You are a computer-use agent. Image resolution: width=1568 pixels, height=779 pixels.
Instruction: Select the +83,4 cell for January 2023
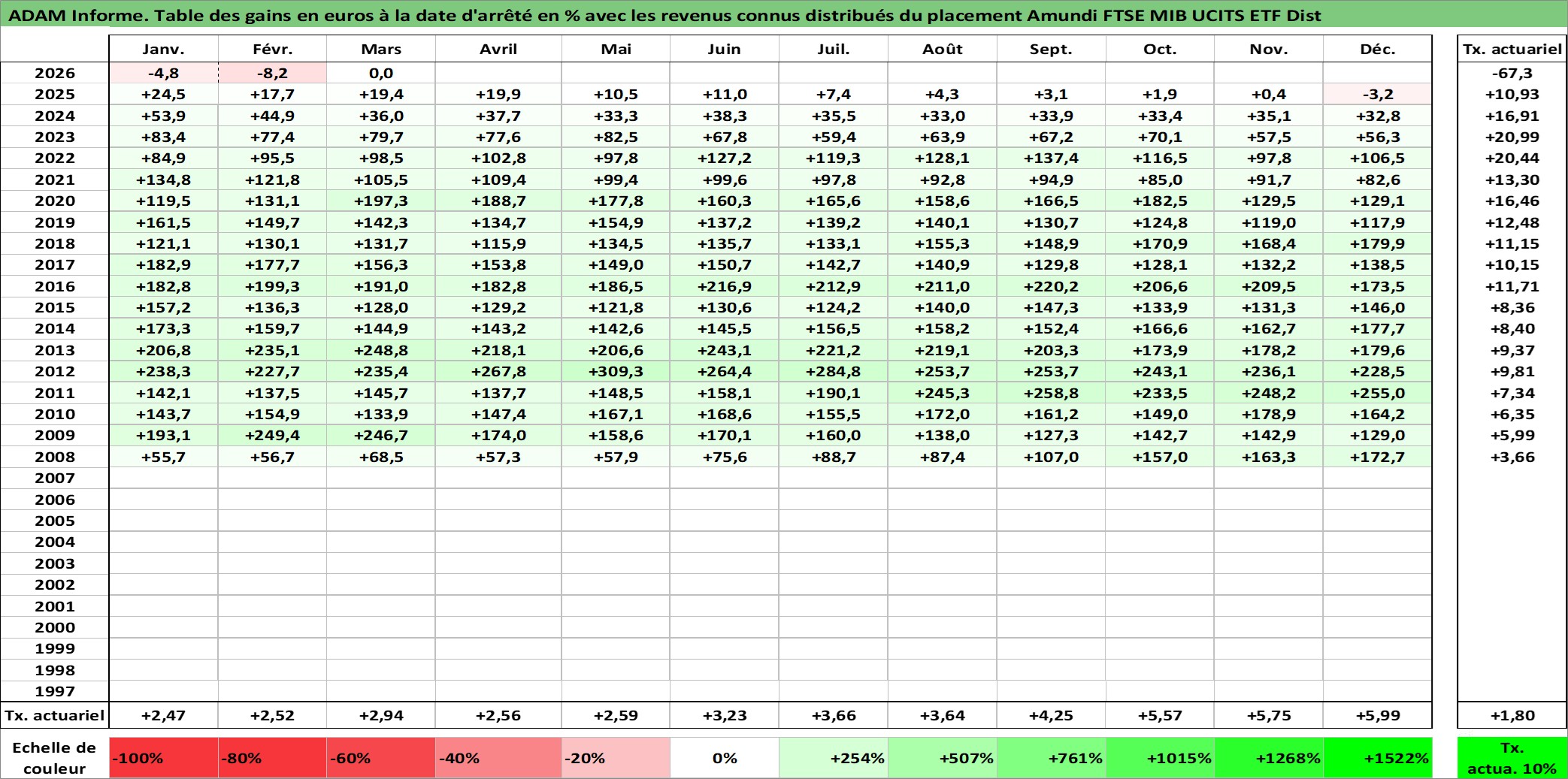point(163,137)
